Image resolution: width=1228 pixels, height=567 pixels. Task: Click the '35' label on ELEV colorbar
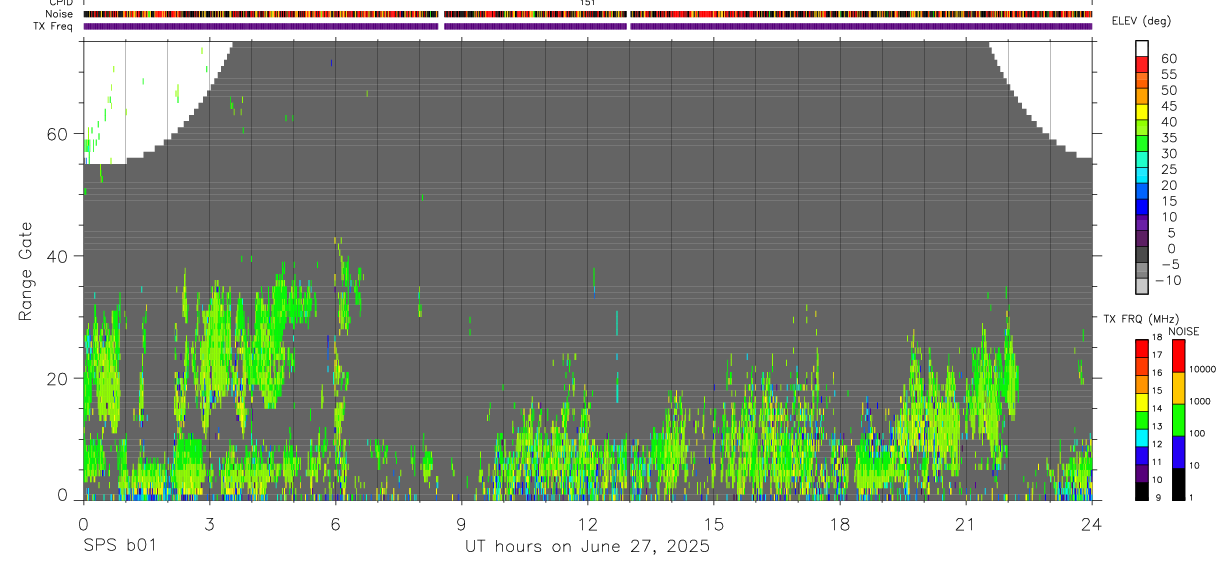click(1168, 138)
